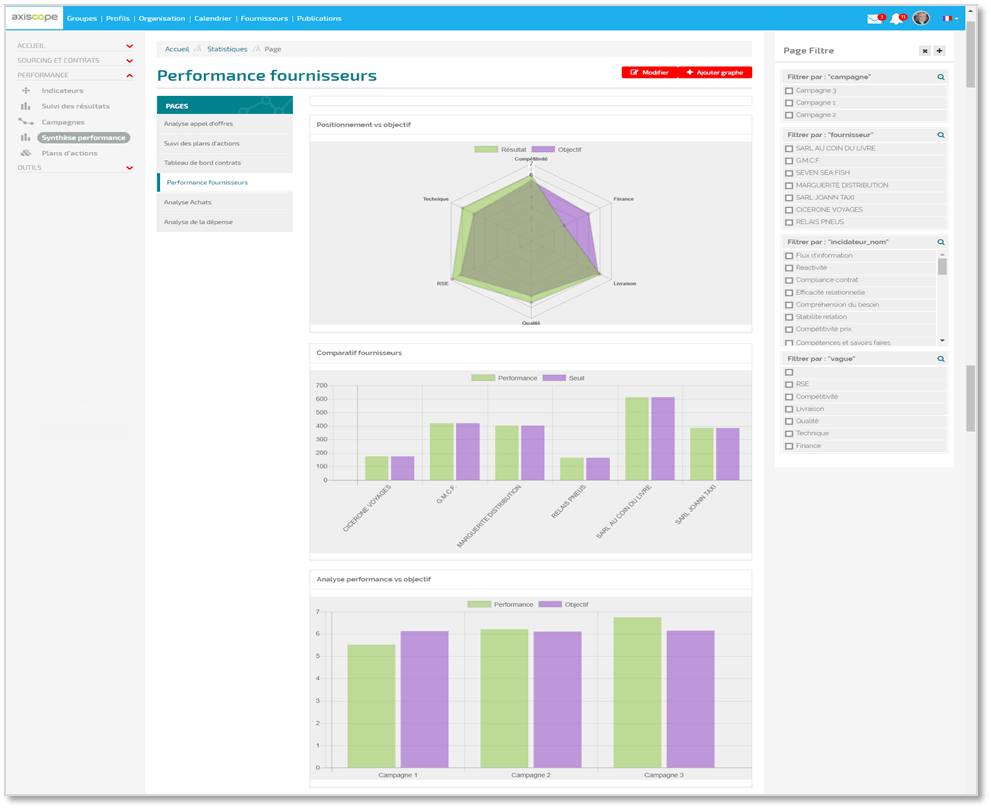
Task: Check the RELAIS PNEUS box
Action: coord(789,222)
